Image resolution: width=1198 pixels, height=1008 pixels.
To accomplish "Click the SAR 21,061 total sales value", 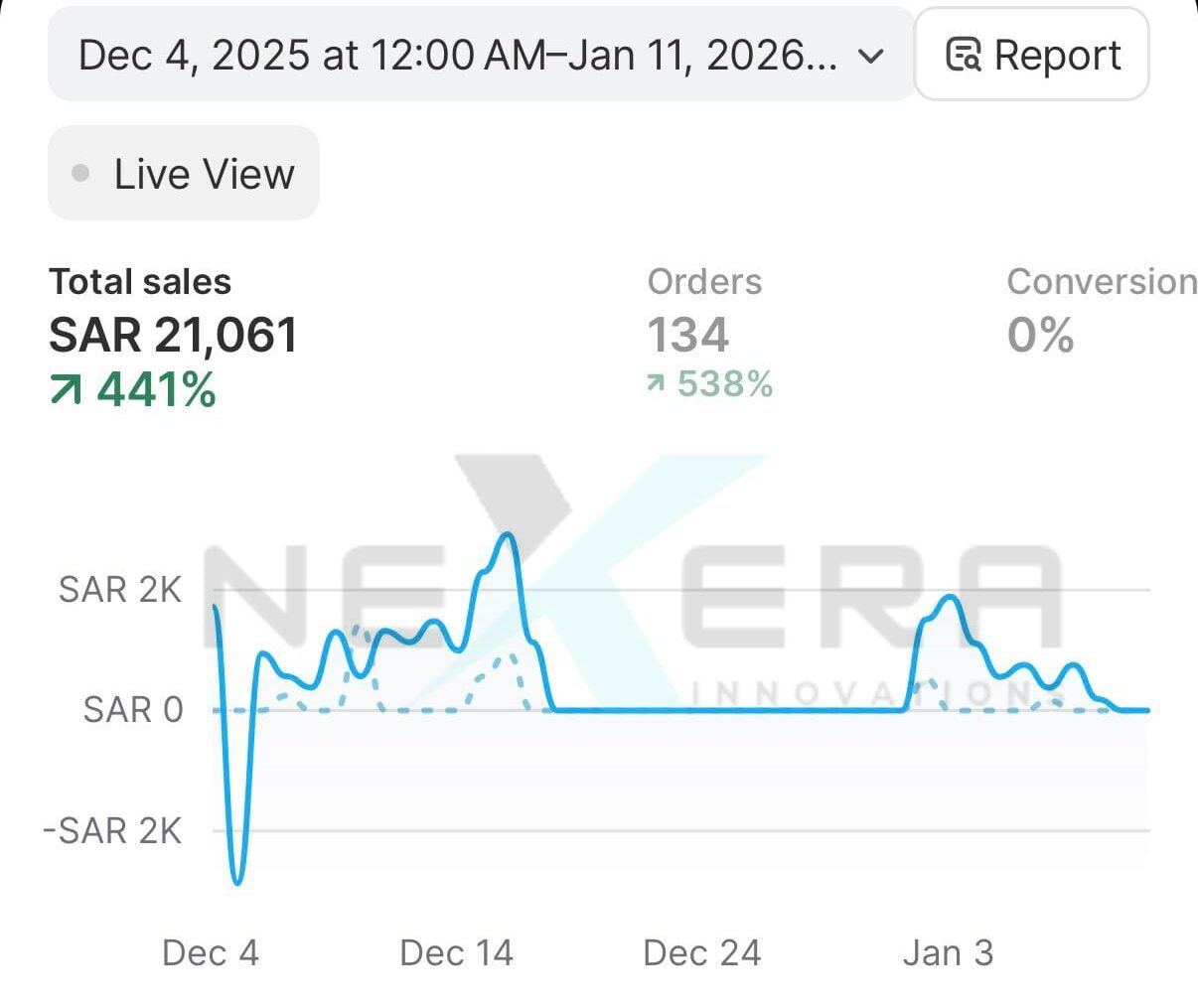I will tap(173, 336).
